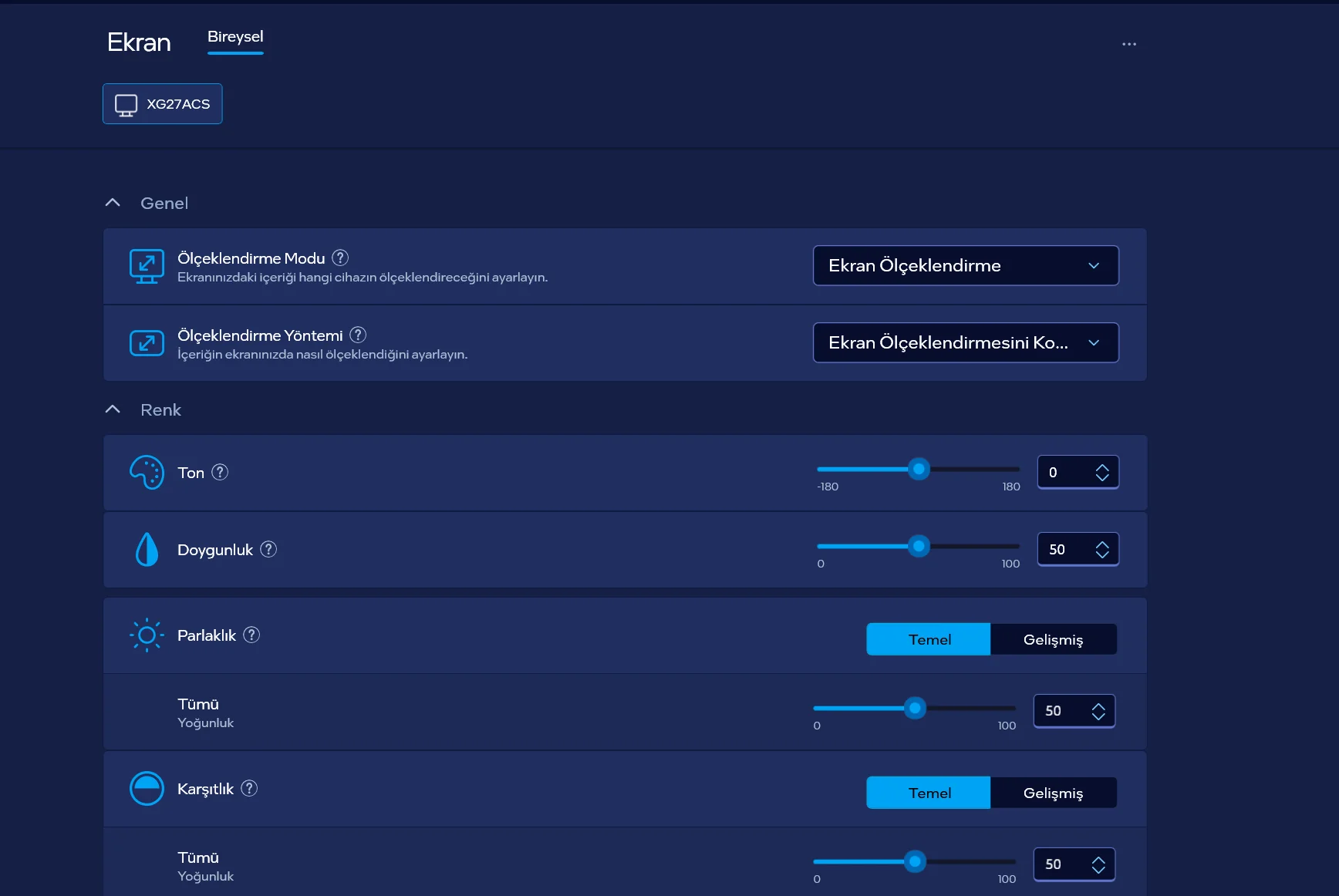Raise Parlaklık Tümü value with up arrow

click(x=1098, y=706)
